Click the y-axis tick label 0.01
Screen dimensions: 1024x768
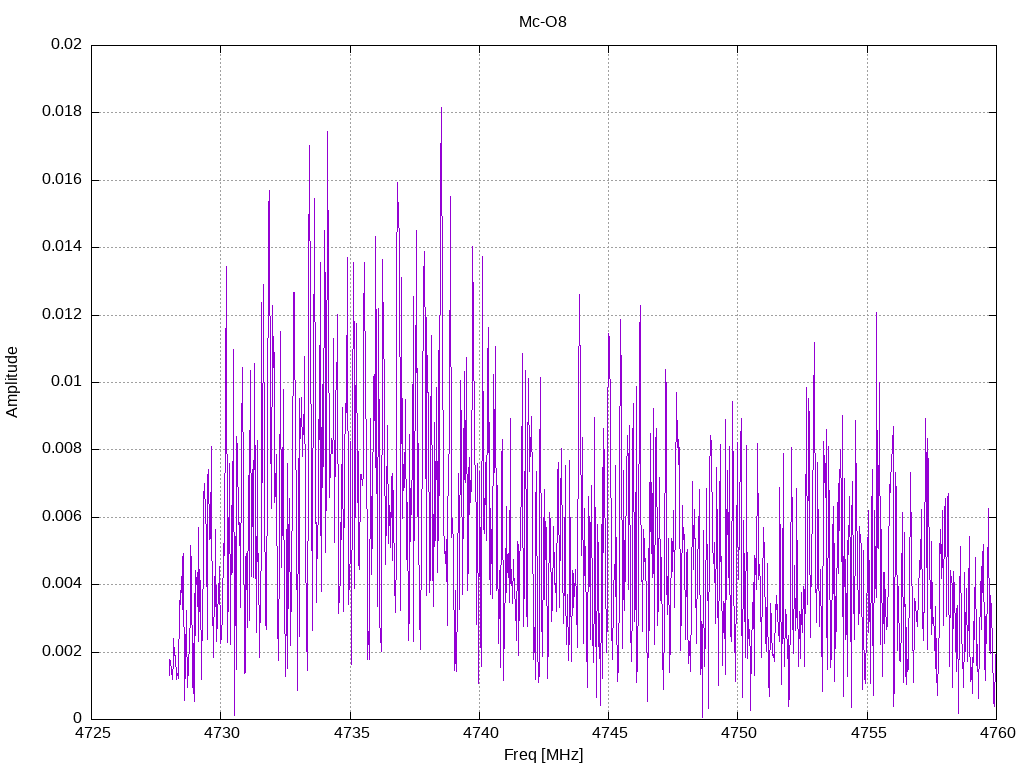(67, 381)
